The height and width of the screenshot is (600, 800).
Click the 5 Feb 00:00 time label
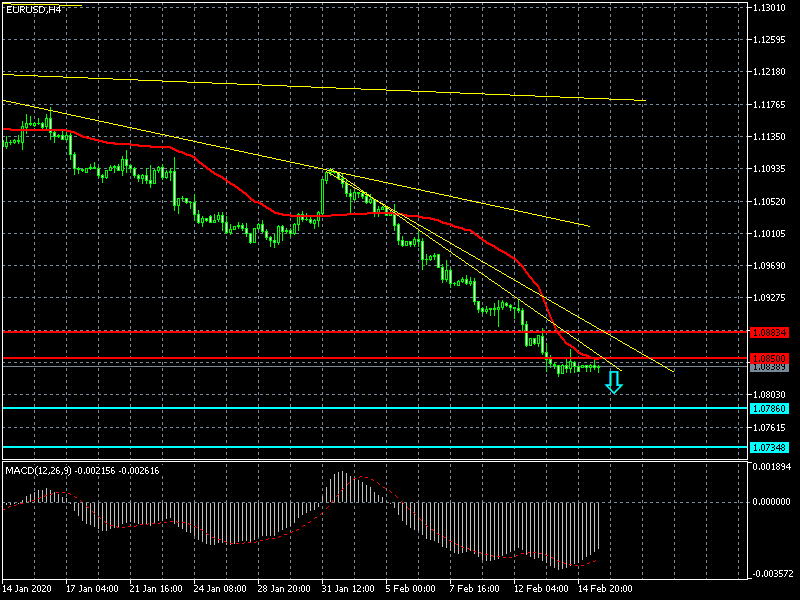(x=410, y=589)
